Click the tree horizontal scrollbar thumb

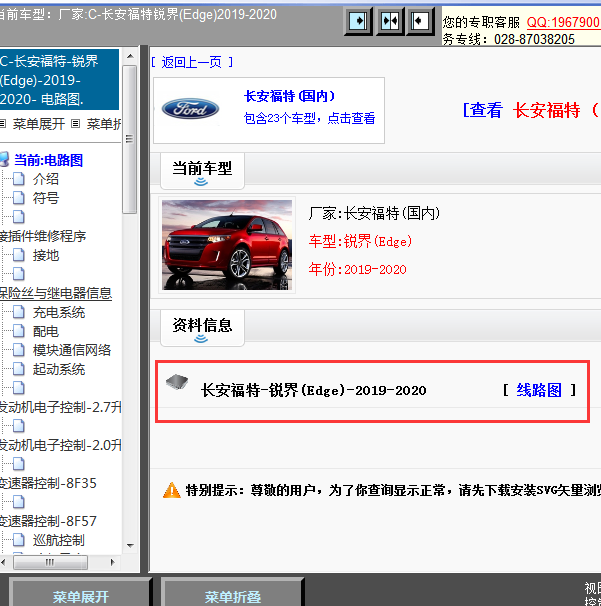[50, 562]
